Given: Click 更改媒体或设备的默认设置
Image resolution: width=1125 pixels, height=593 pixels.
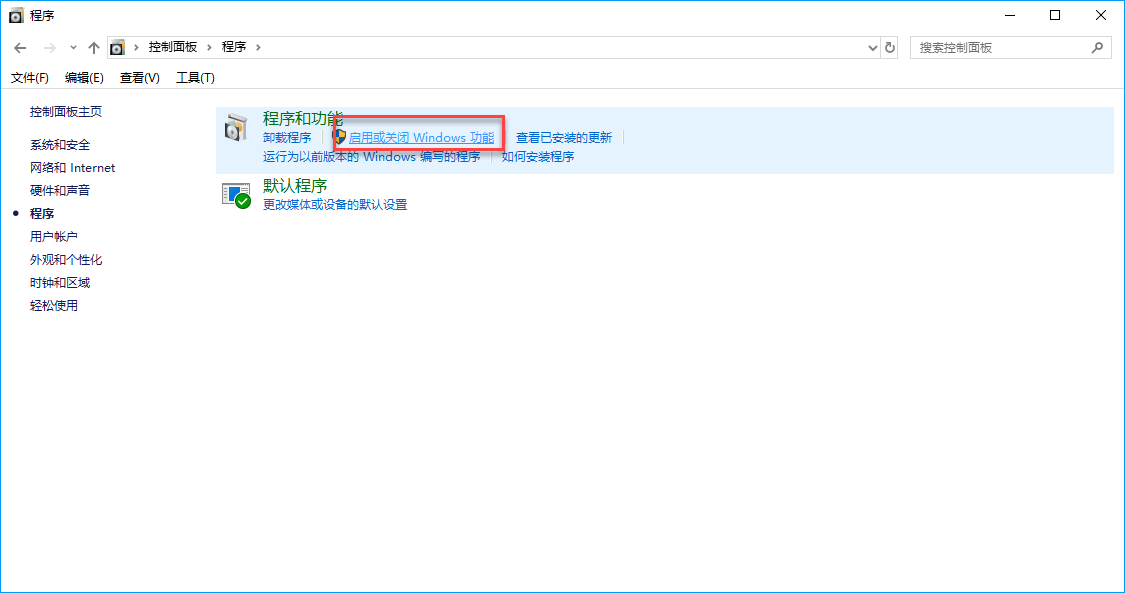Looking at the screenshot, I should coord(335,204).
